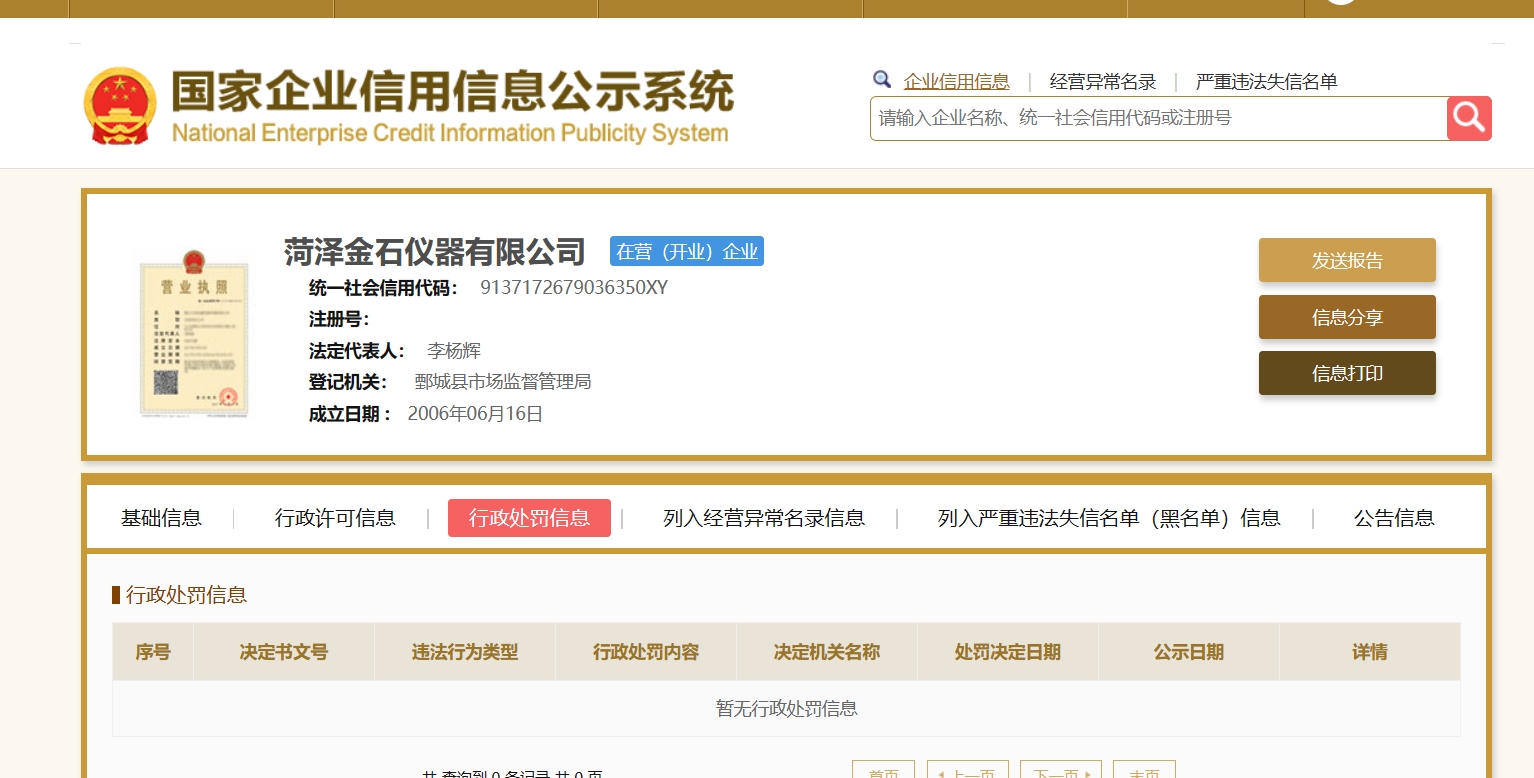Click the 决定书文号 column header

284,652
